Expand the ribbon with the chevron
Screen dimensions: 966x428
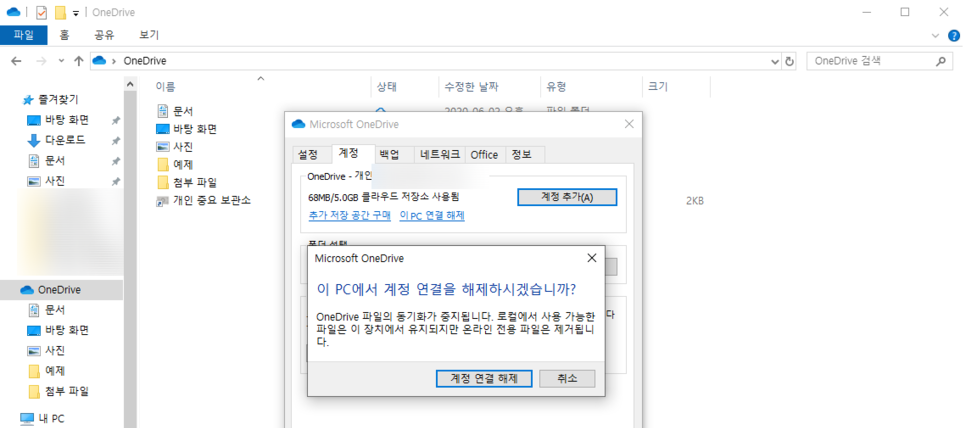(x=935, y=36)
